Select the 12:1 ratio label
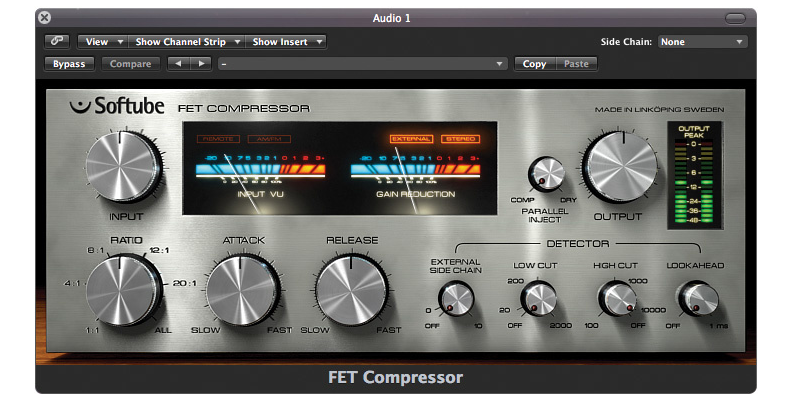Image resolution: width=792 pixels, height=400 pixels. point(159,251)
